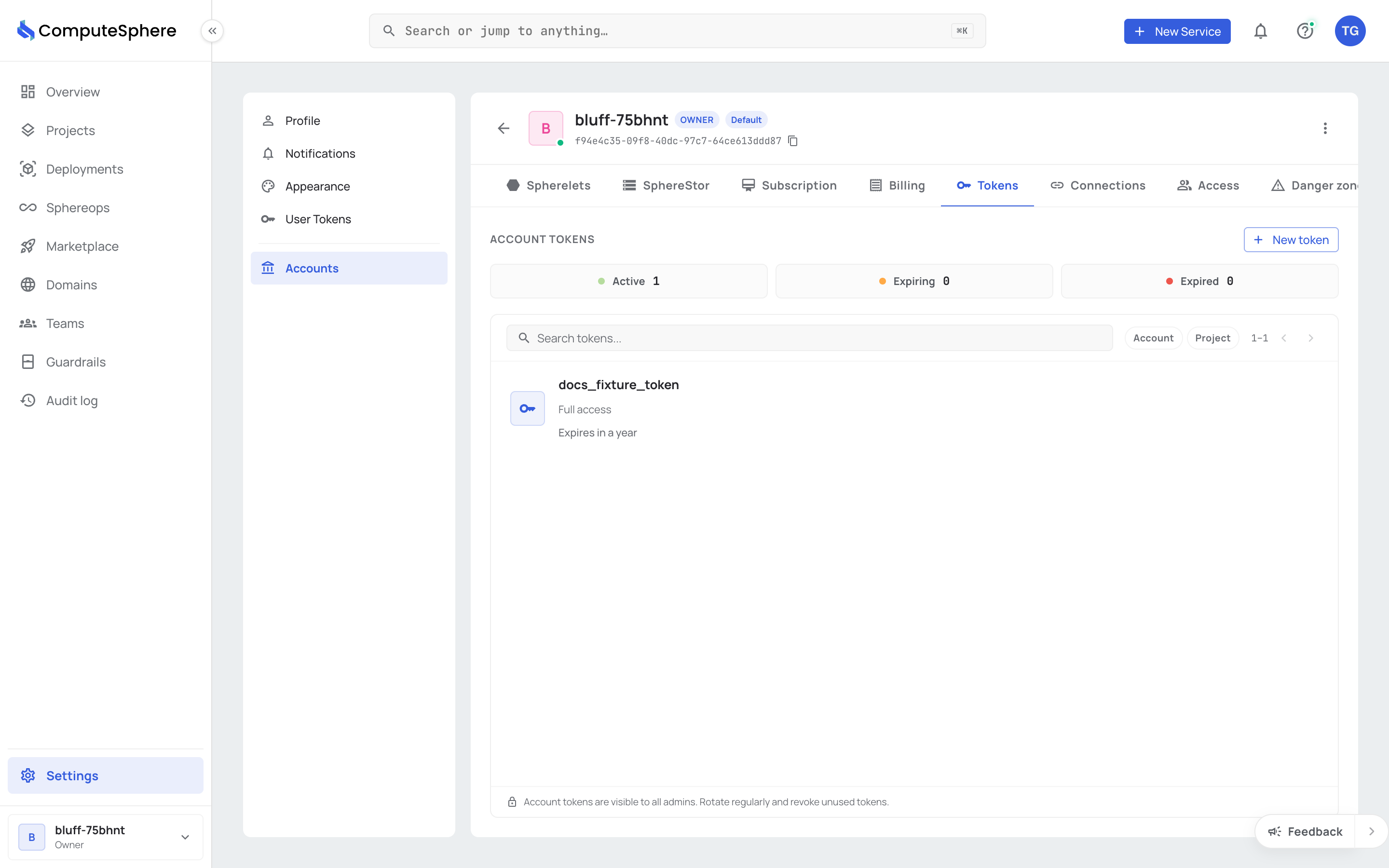Open the docs_fixture_token entry

(x=914, y=408)
